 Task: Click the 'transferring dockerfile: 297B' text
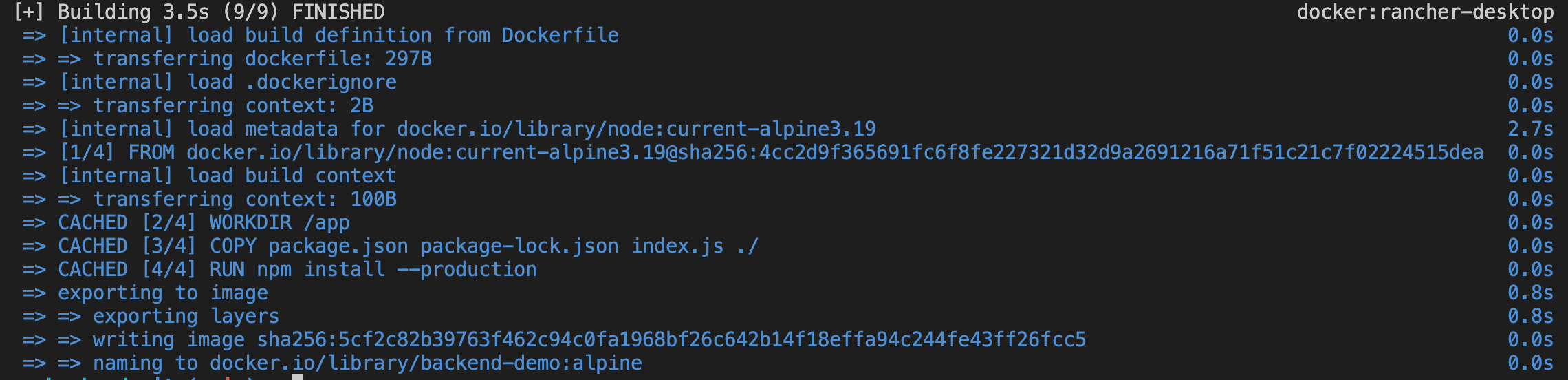pos(262,59)
